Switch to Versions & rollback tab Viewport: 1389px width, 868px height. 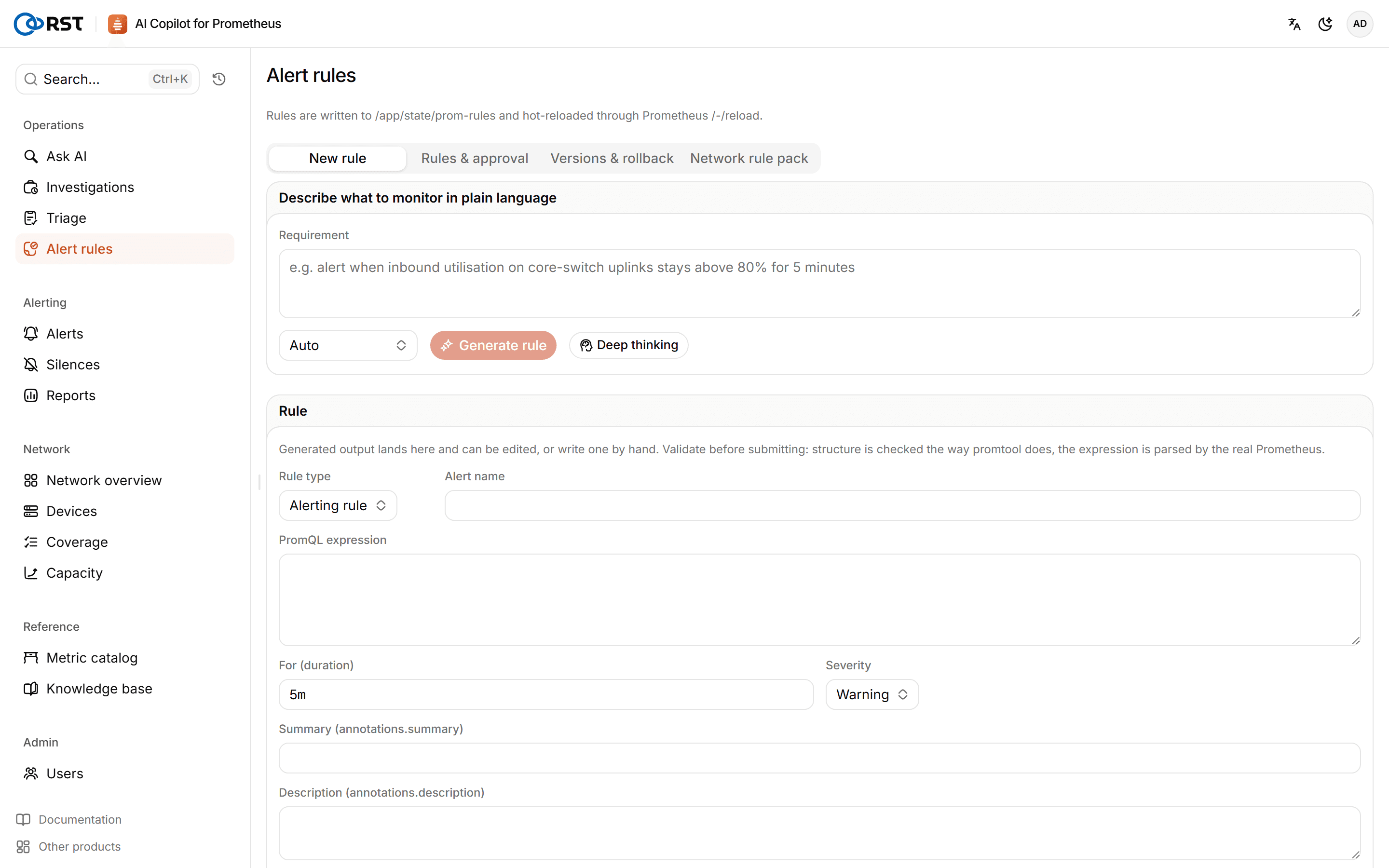pyautogui.click(x=612, y=159)
